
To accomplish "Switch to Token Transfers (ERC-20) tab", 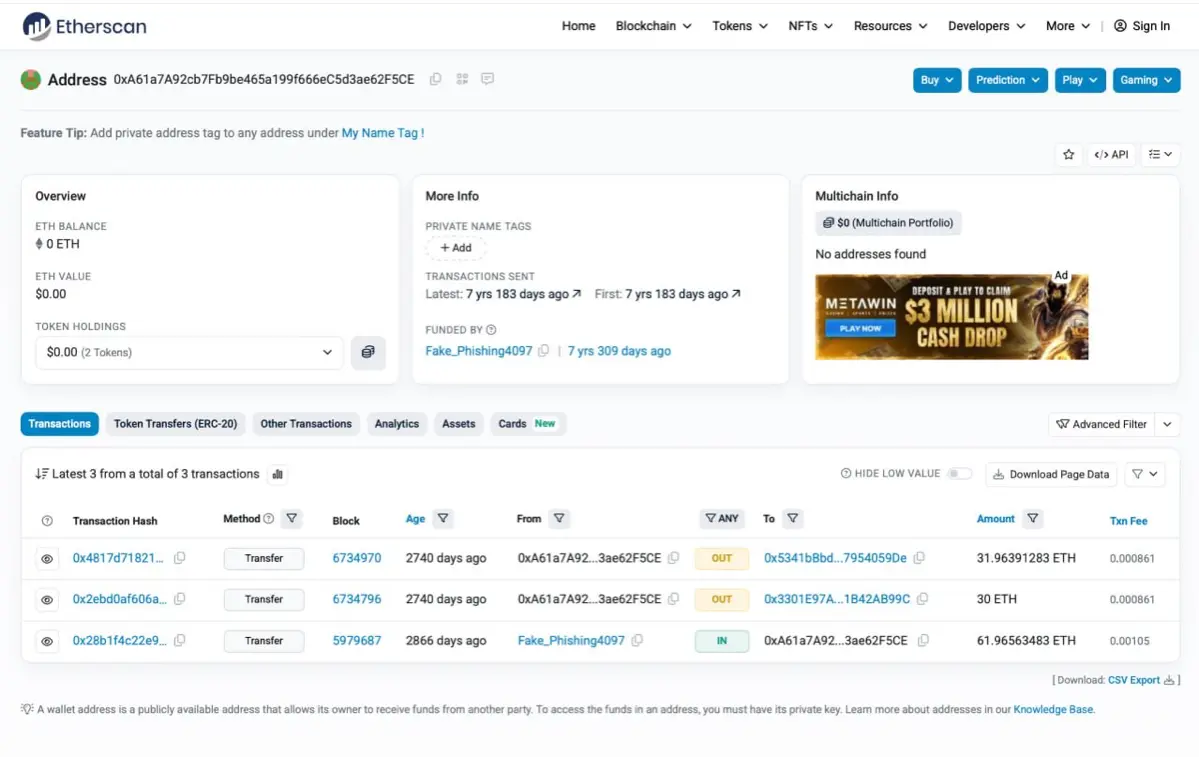I will (x=175, y=424).
